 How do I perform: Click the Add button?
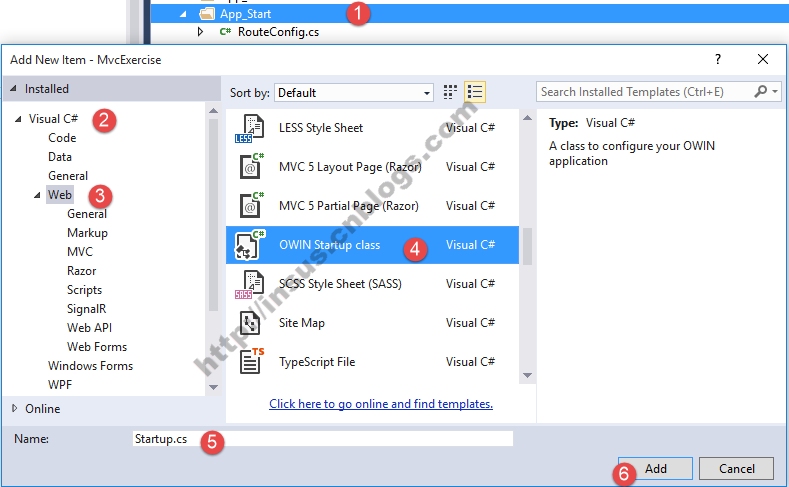tap(655, 469)
